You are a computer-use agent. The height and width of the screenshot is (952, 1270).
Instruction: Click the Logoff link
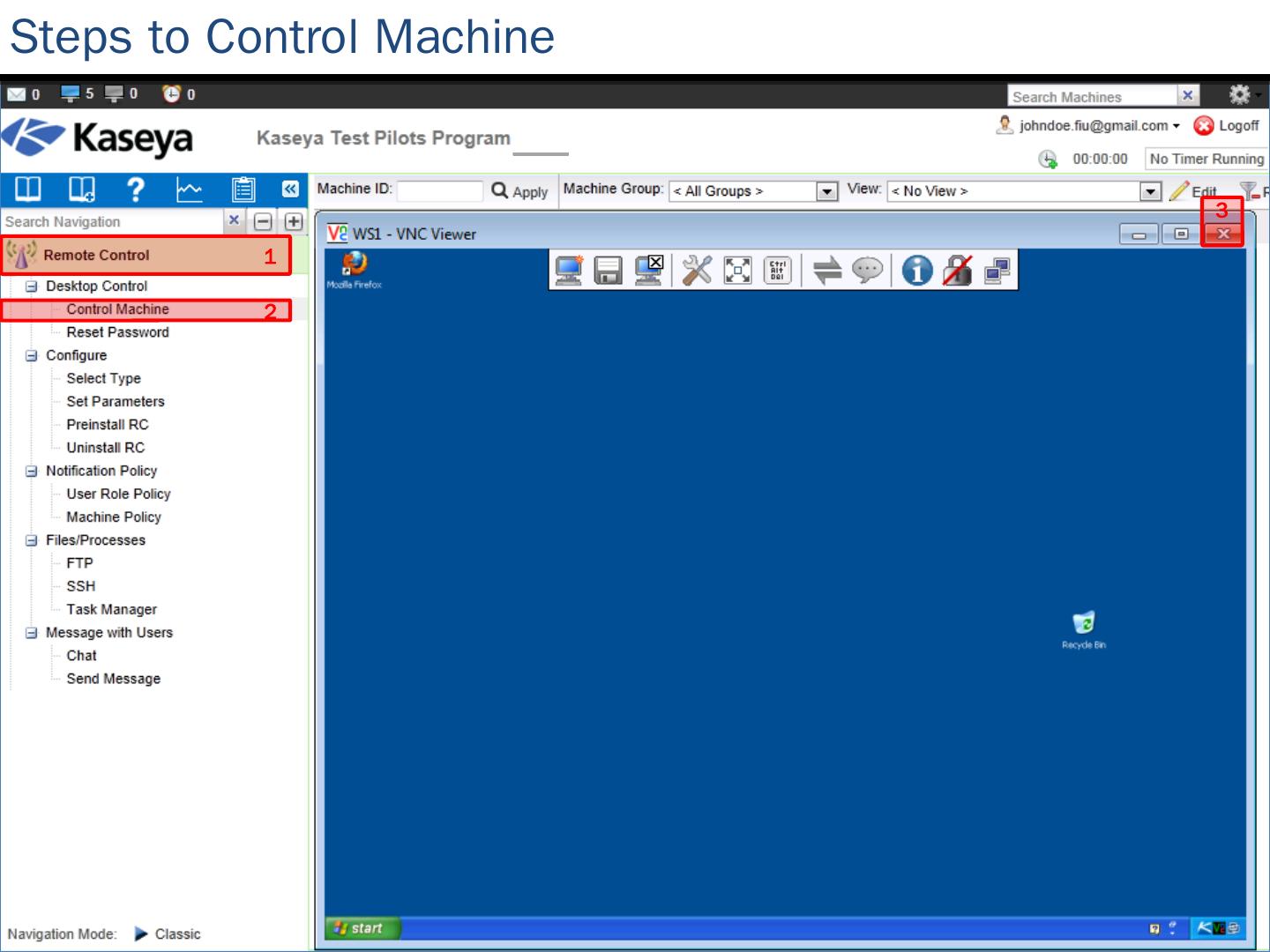[1226, 126]
